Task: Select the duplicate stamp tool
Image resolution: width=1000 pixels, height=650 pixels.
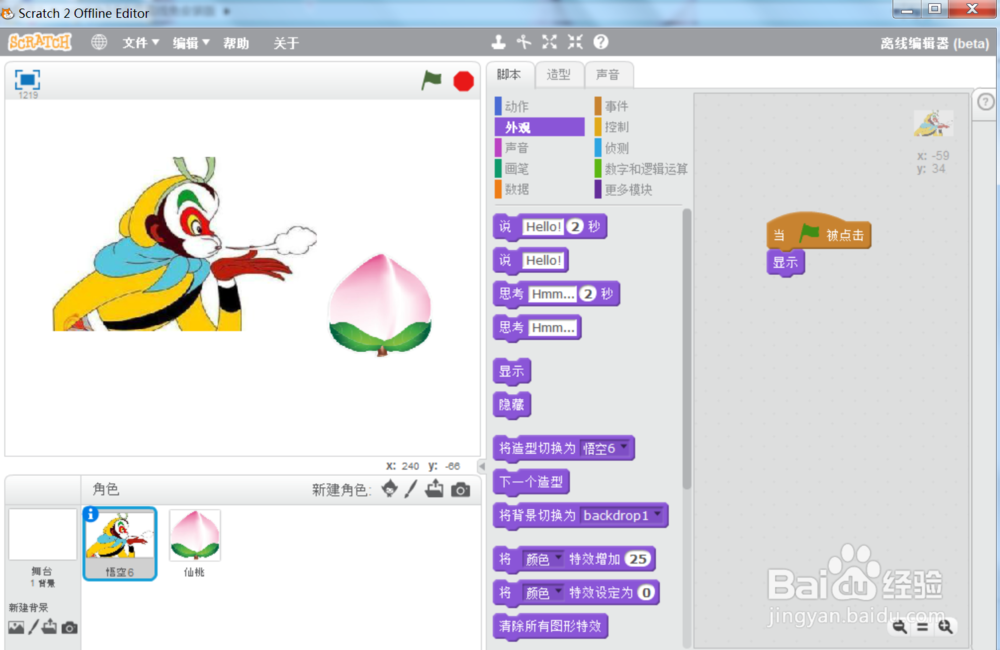Action: 499,42
